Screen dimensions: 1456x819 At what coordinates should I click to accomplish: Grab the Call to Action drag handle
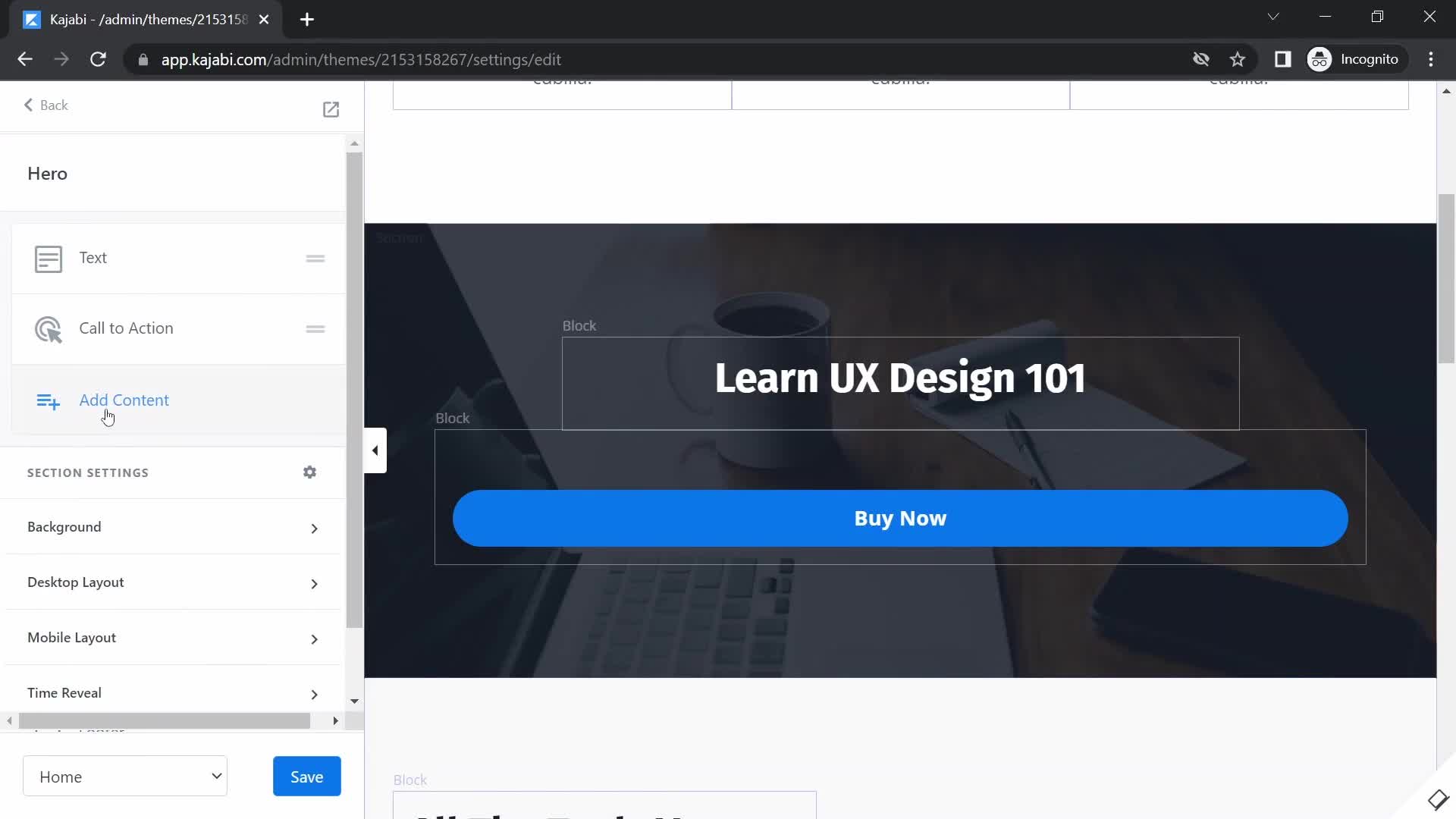click(315, 329)
